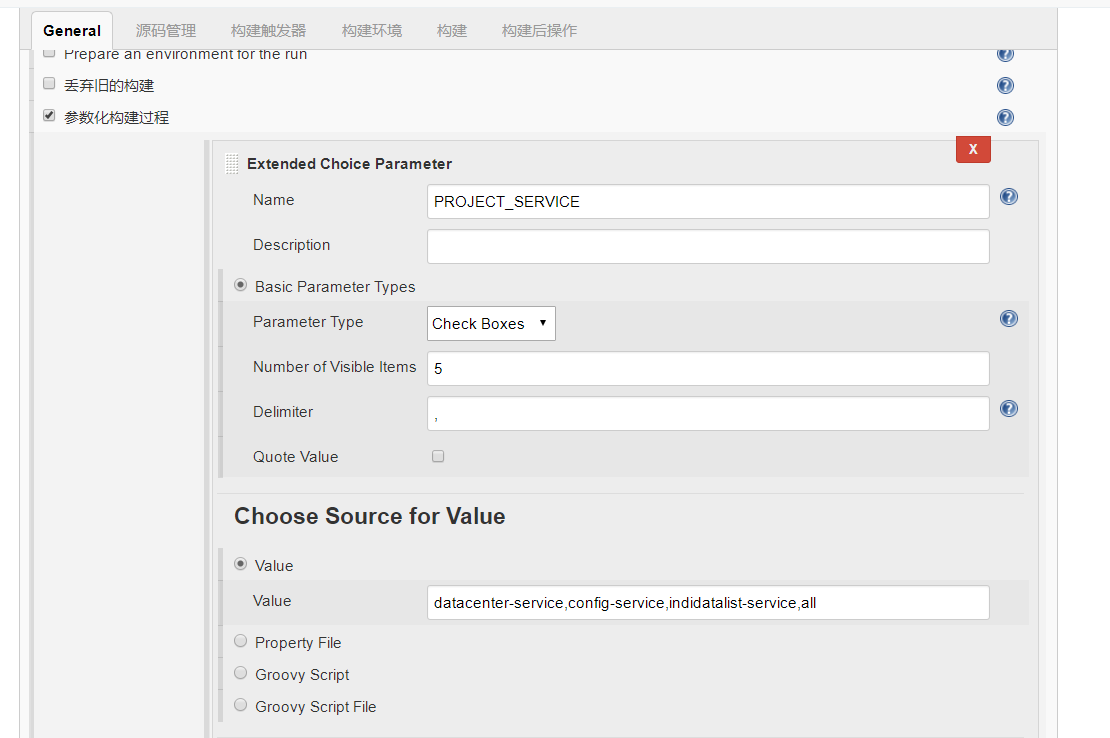This screenshot has height=738, width=1110.
Task: Open help for Parameter Type
Action: click(x=1009, y=319)
